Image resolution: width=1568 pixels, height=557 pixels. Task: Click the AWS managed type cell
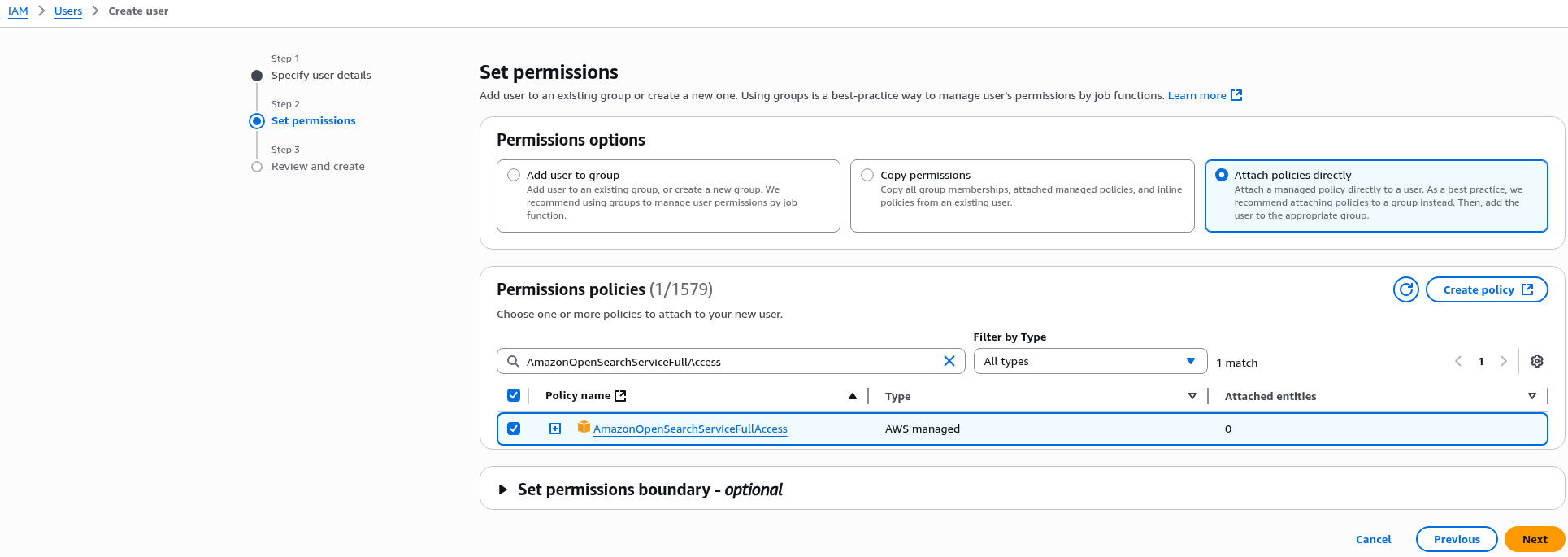(x=923, y=429)
